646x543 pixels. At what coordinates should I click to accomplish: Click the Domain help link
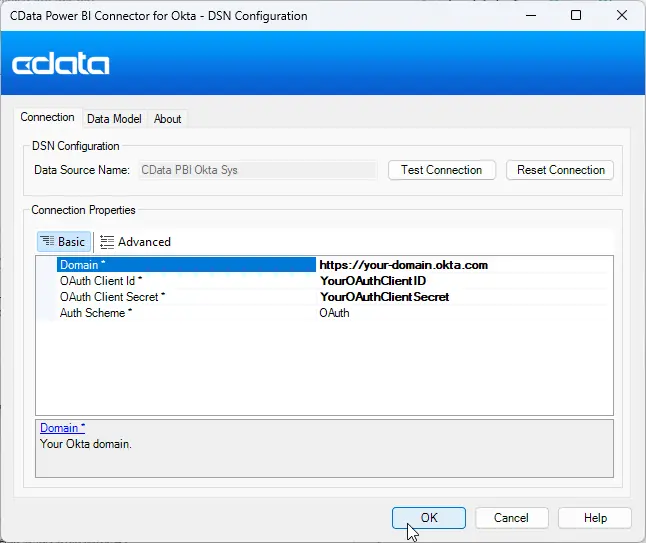(x=62, y=428)
